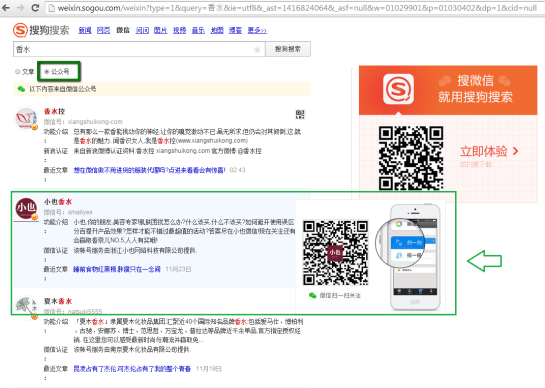Open the 香水控 account title link
This screenshot has width=545, height=388.
click(55, 111)
